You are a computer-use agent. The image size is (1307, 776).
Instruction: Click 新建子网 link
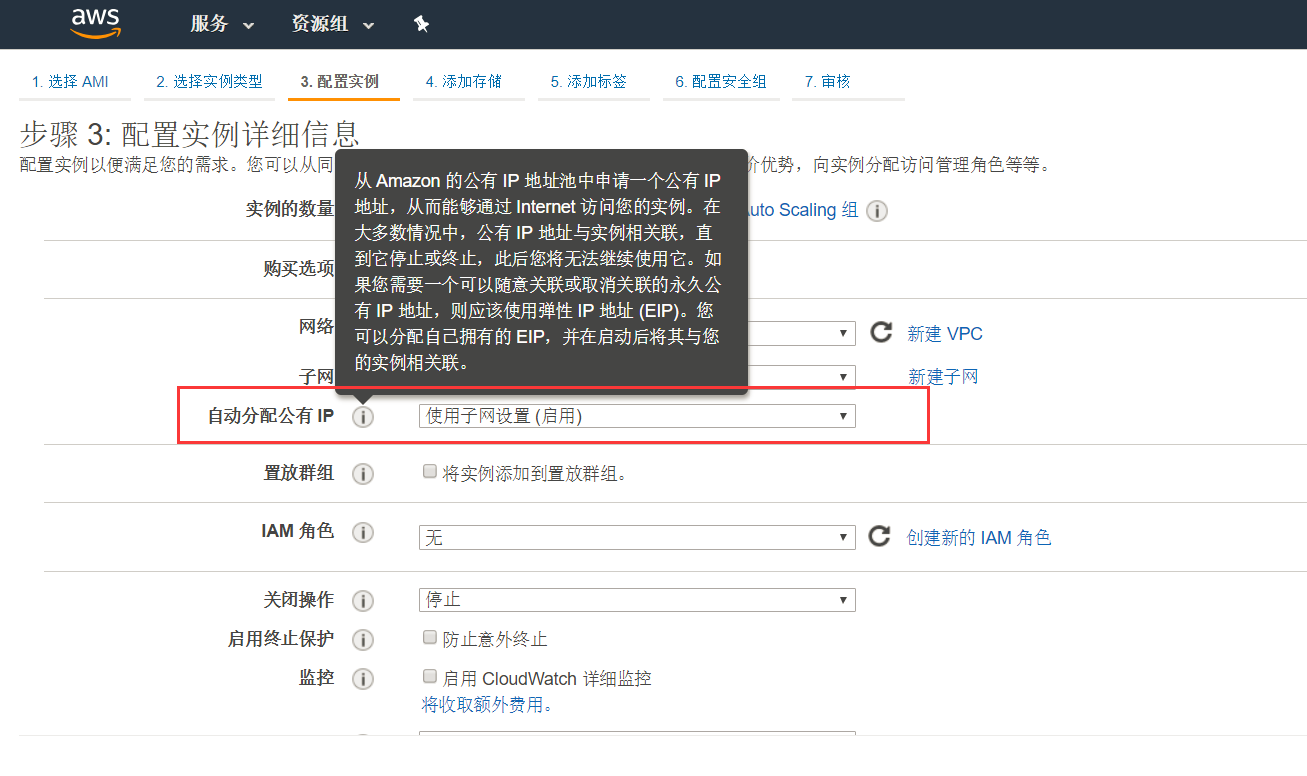943,377
